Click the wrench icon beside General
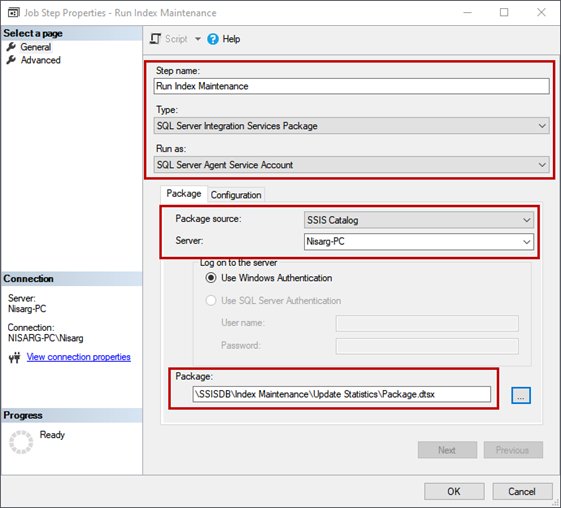Image resolution: width=561 pixels, height=508 pixels. tap(11, 47)
